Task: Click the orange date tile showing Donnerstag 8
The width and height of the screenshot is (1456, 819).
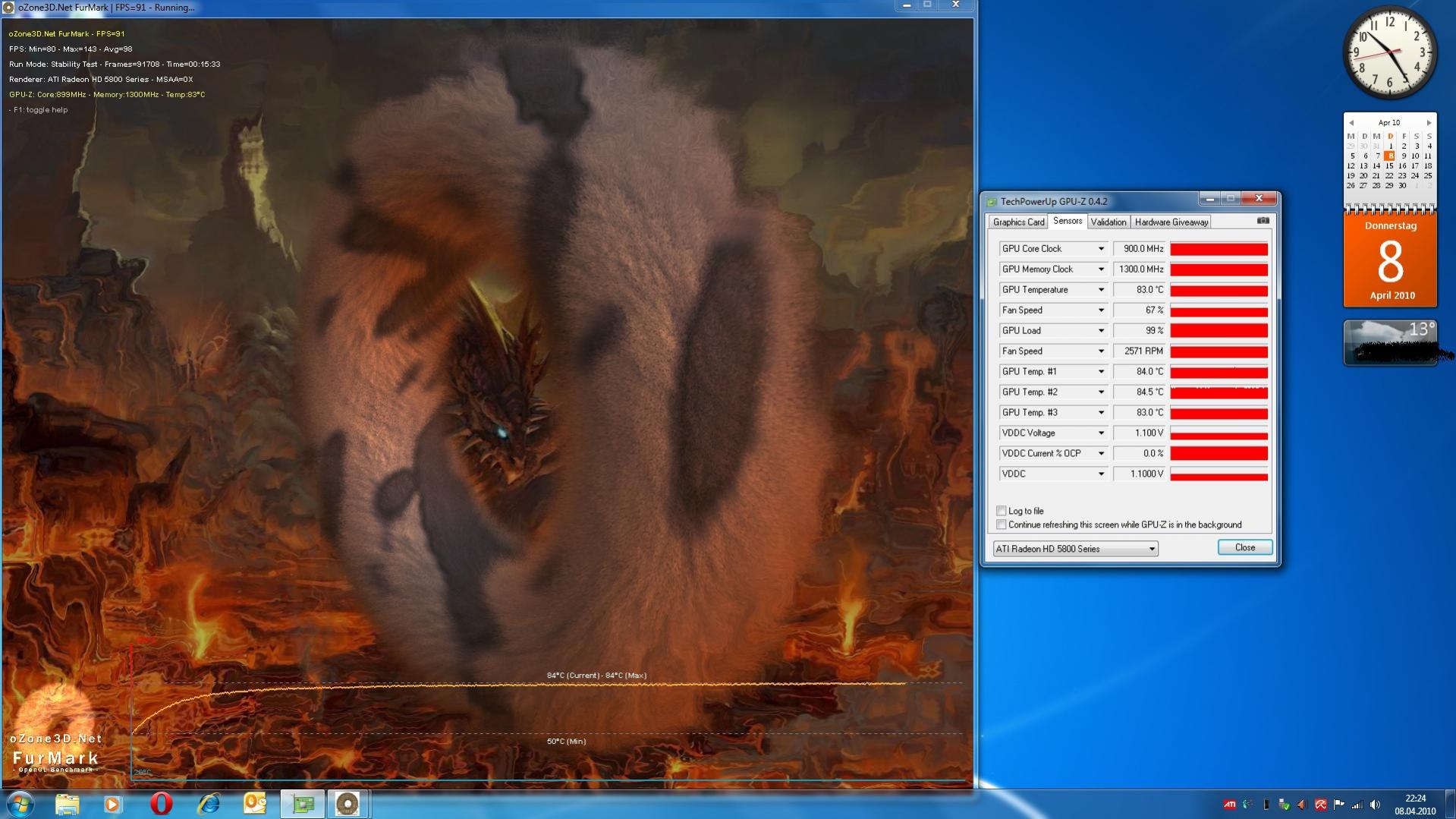Action: (x=1390, y=261)
